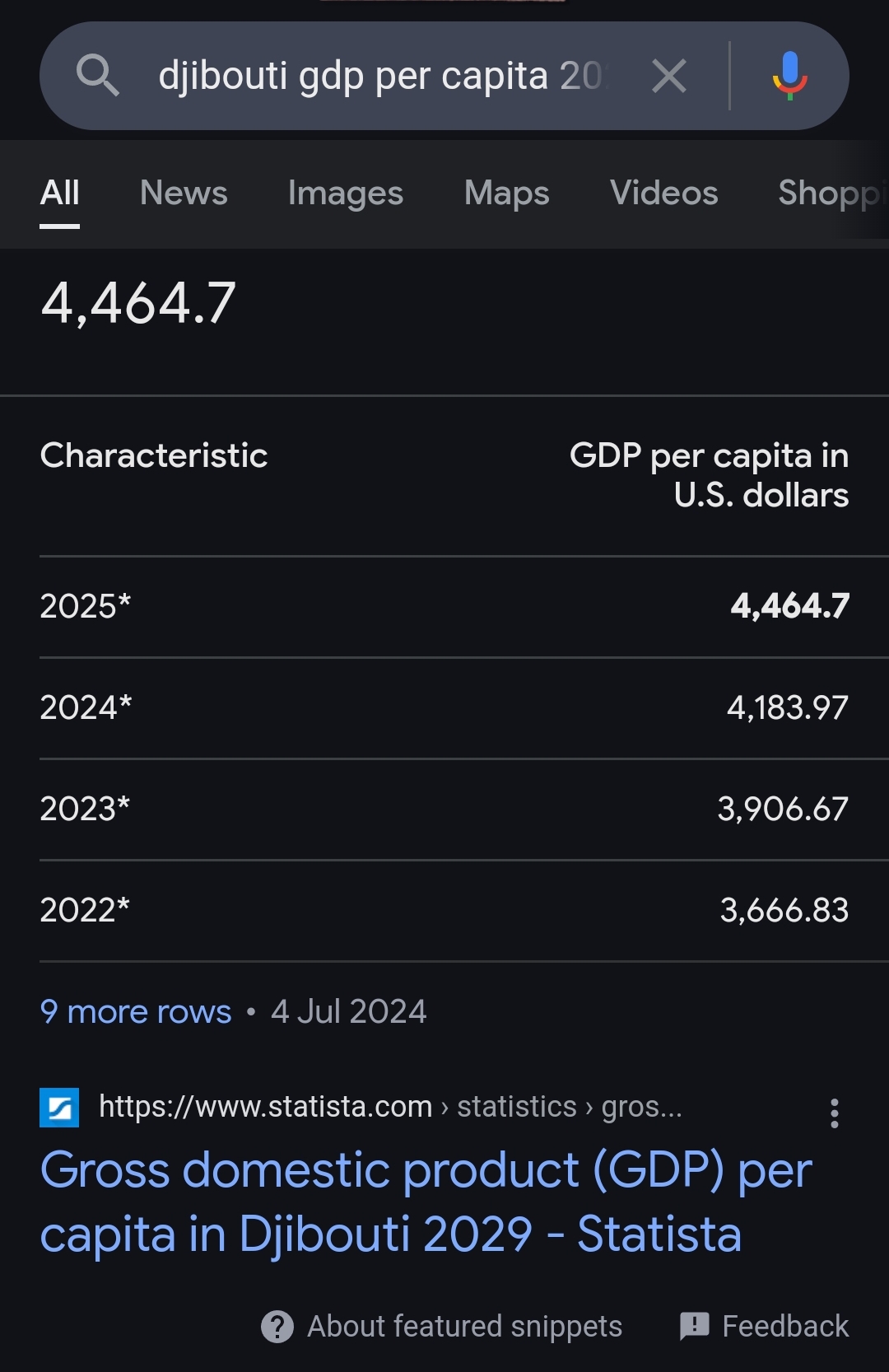889x1372 pixels.
Task: Open three-dot menu for Statista result
Action: 834,1113
